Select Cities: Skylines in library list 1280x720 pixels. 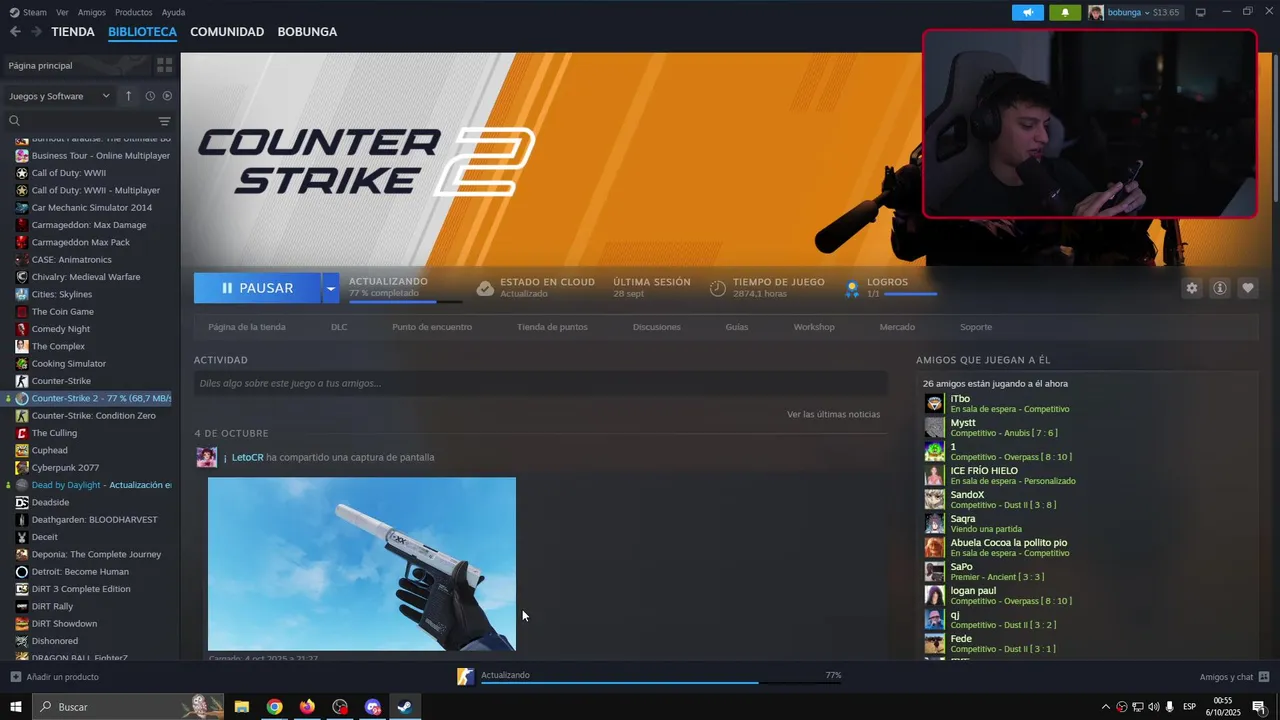pos(62,294)
